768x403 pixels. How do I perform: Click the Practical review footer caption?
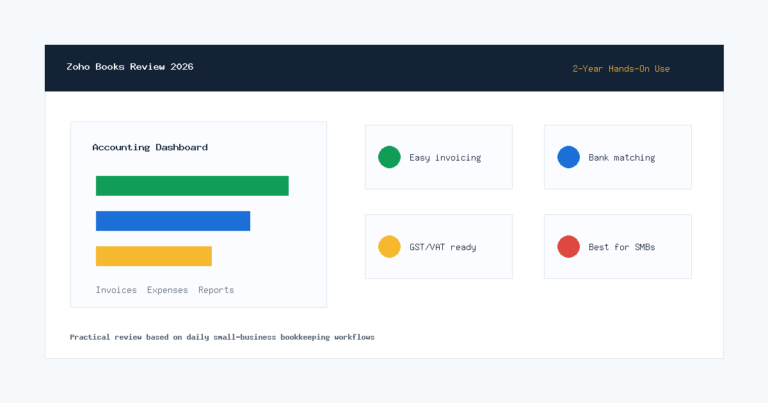pyautogui.click(x=222, y=337)
